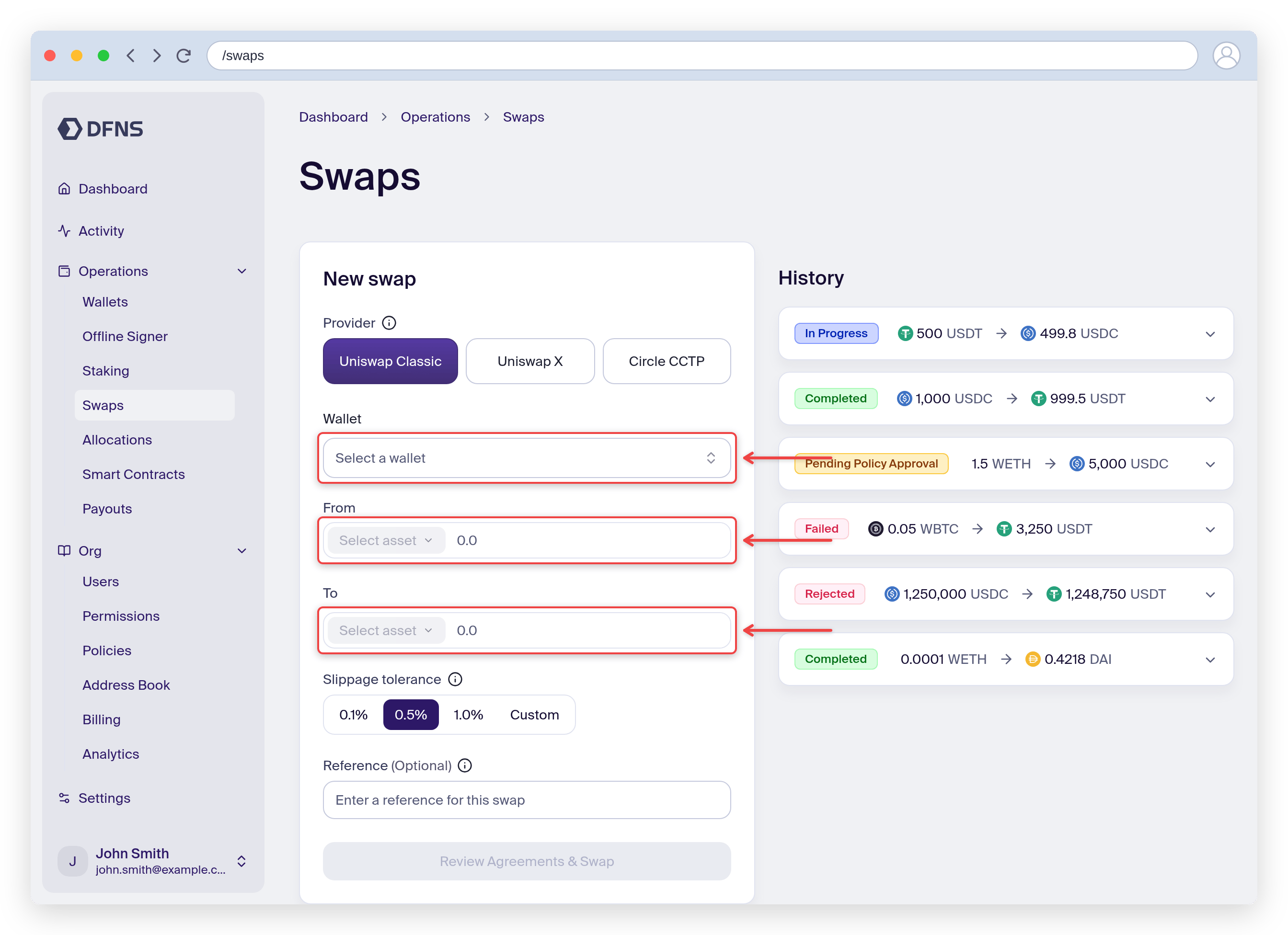1288x935 pixels.
Task: Open Wallets in the sidebar
Action: tap(105, 302)
